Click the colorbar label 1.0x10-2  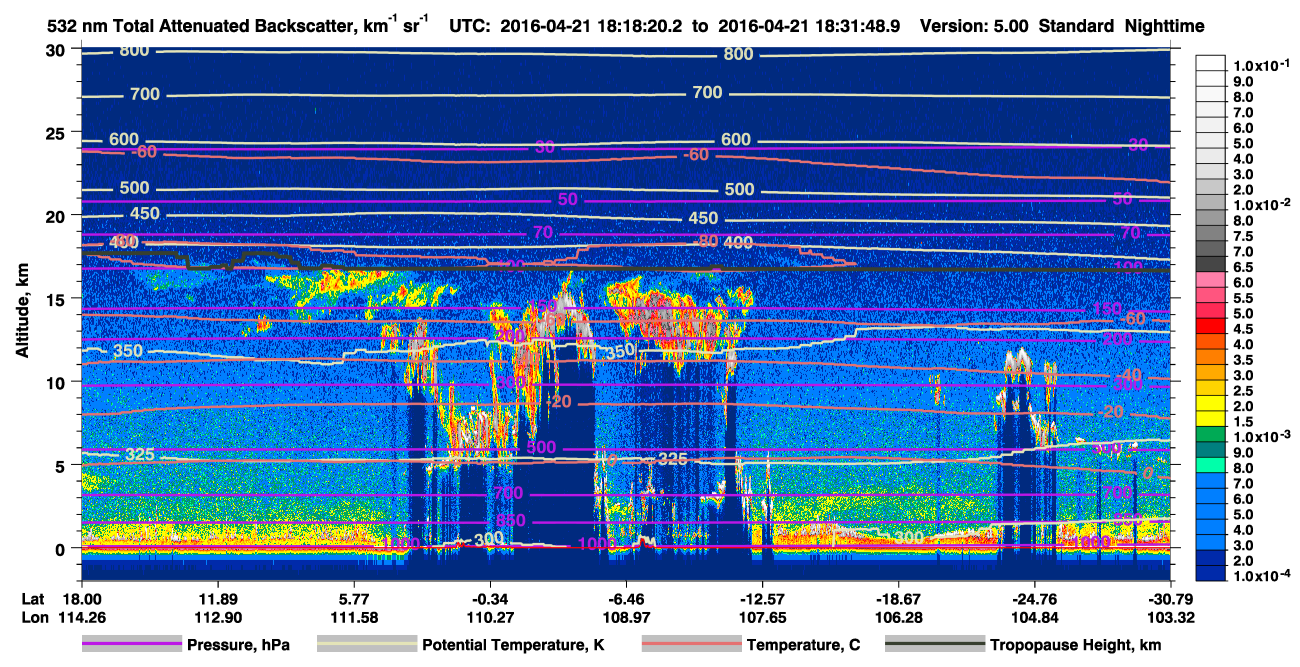(x=1264, y=204)
